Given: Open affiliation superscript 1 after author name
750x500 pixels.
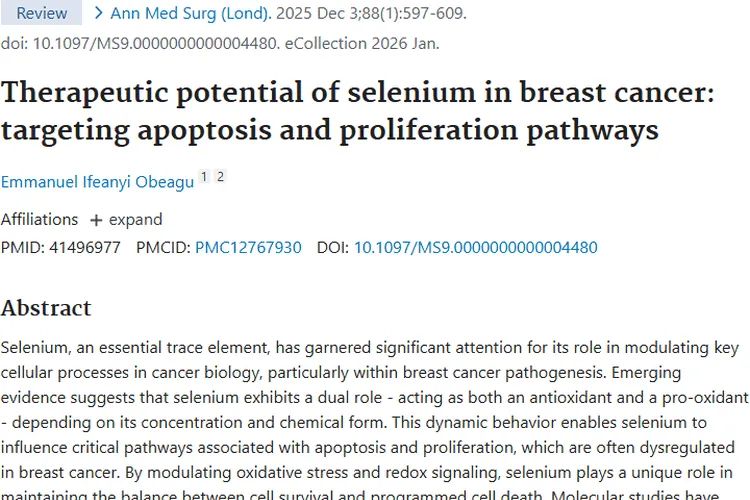Looking at the screenshot, I should (204, 177).
